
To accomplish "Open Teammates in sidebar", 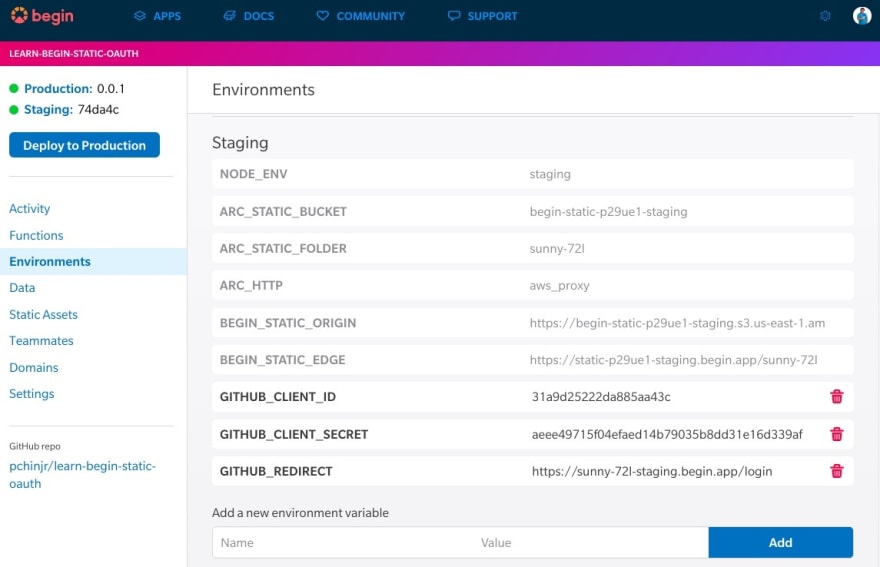I will click(41, 340).
